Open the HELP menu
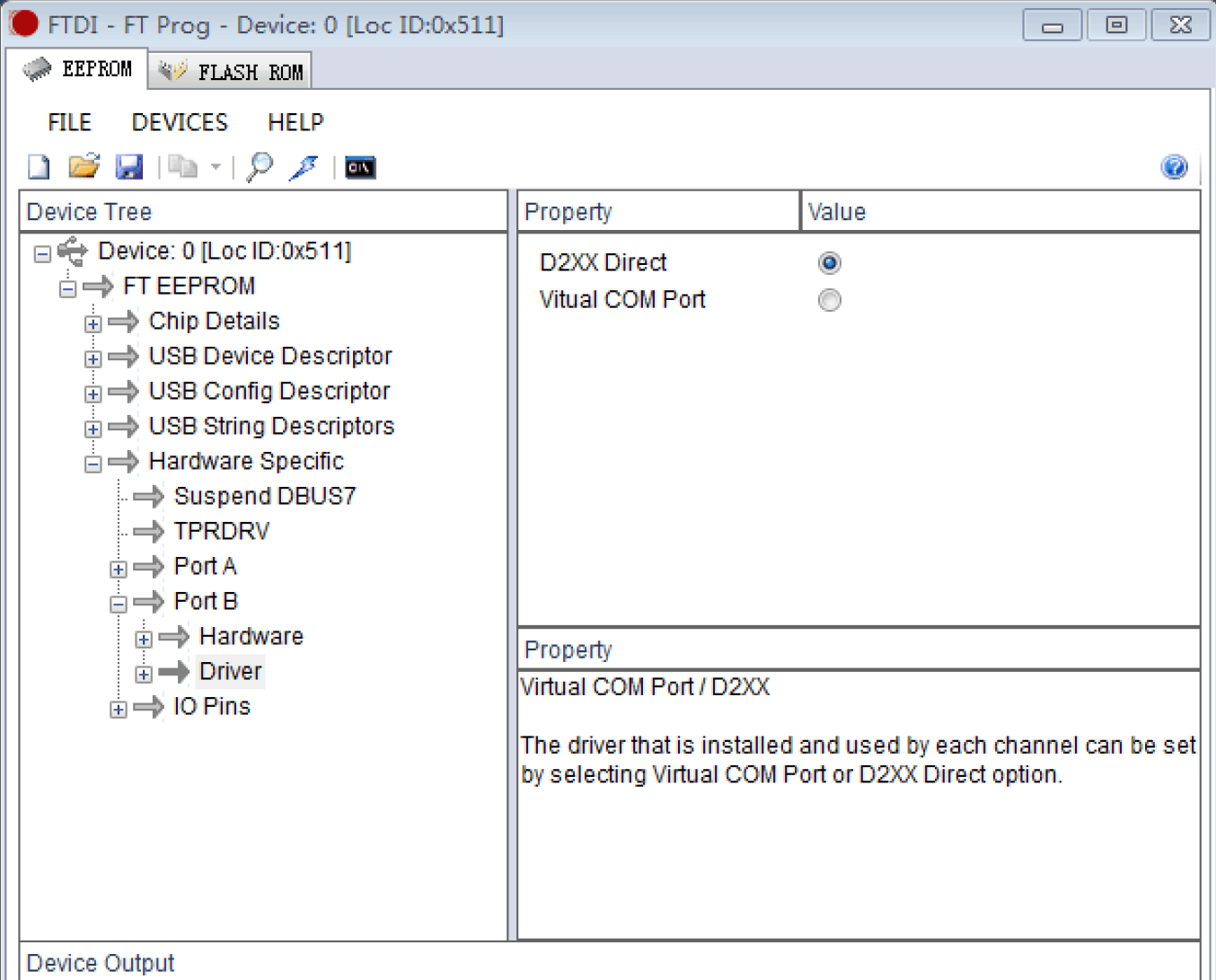The image size is (1216, 980). point(295,122)
